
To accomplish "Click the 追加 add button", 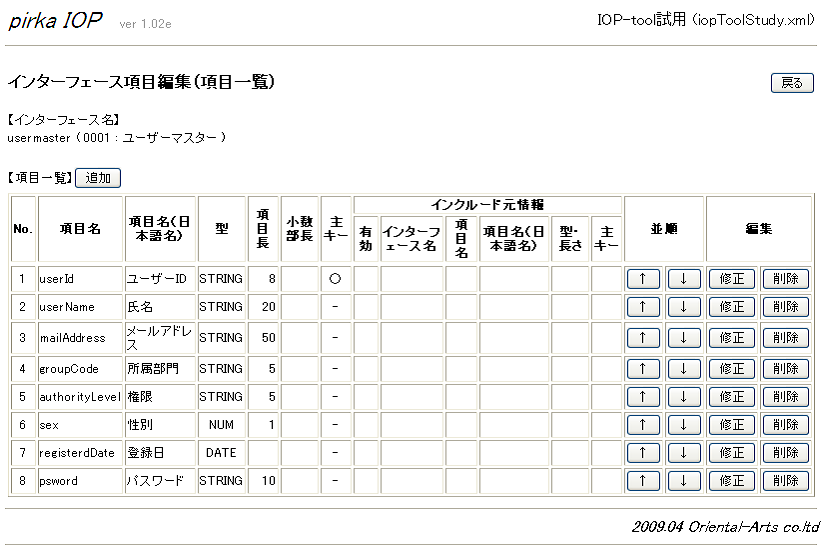I will 98,178.
